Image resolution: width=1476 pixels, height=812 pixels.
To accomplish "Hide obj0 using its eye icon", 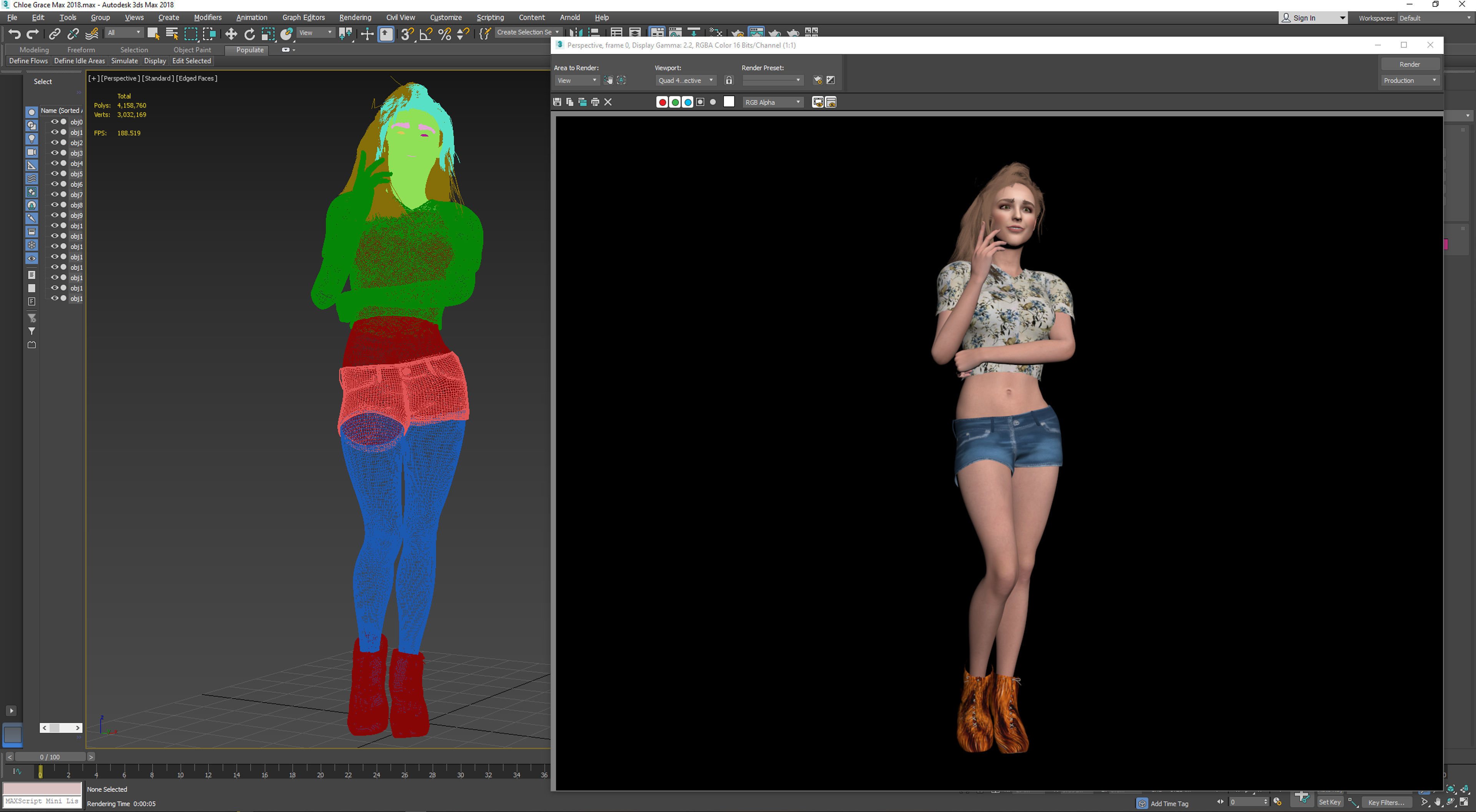I will [55, 121].
